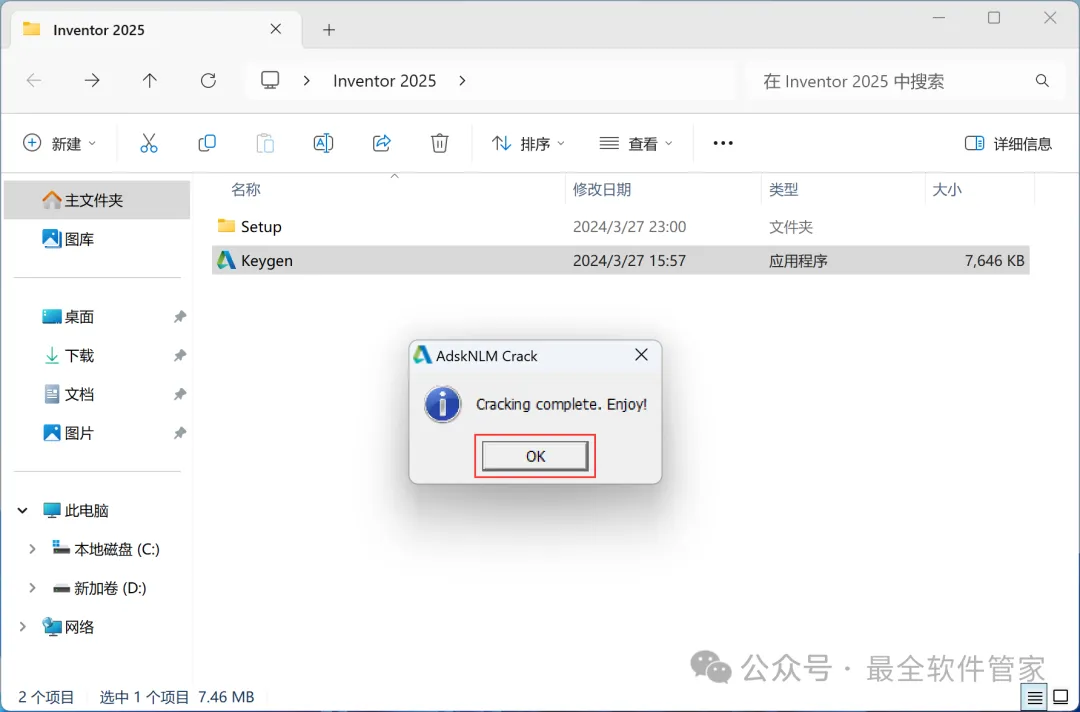The image size is (1080, 712).
Task: Select the Keygen application file
Action: point(621,260)
